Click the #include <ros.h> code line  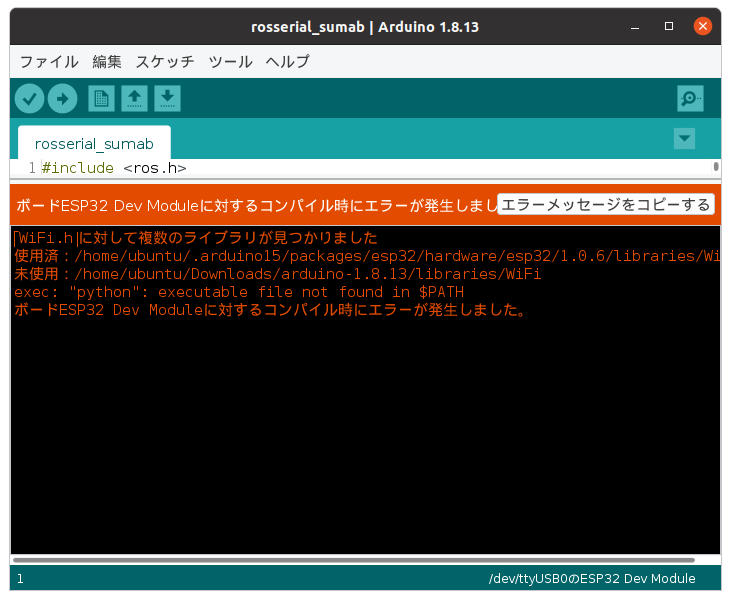coord(114,168)
